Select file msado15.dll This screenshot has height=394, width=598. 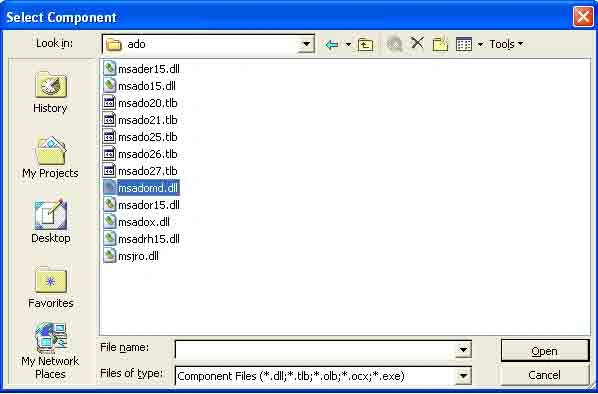point(140,86)
